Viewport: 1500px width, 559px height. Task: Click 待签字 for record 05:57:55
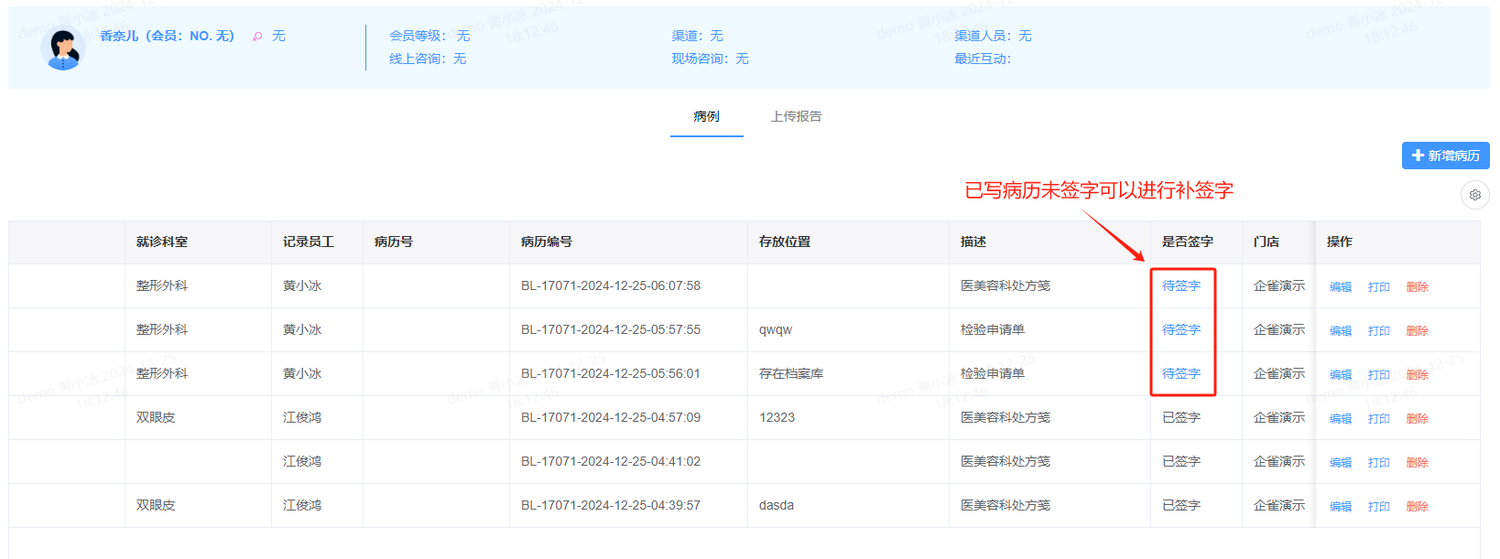1181,330
